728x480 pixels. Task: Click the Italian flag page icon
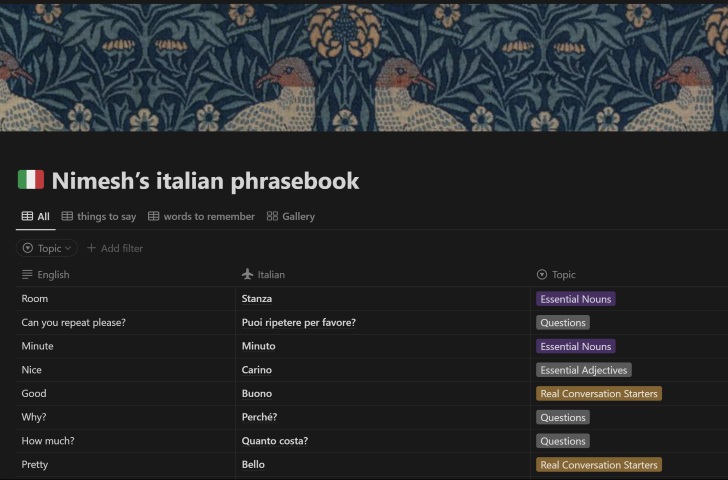pyautogui.click(x=31, y=180)
